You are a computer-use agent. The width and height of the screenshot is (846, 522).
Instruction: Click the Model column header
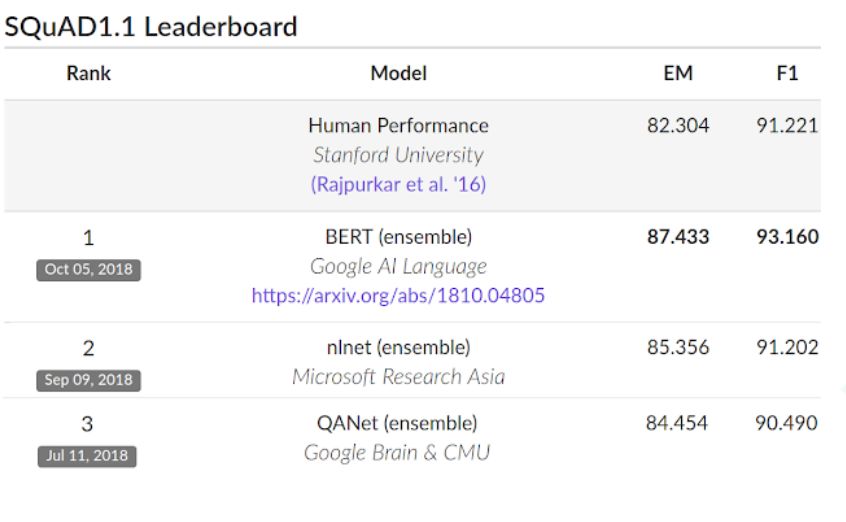coord(398,73)
